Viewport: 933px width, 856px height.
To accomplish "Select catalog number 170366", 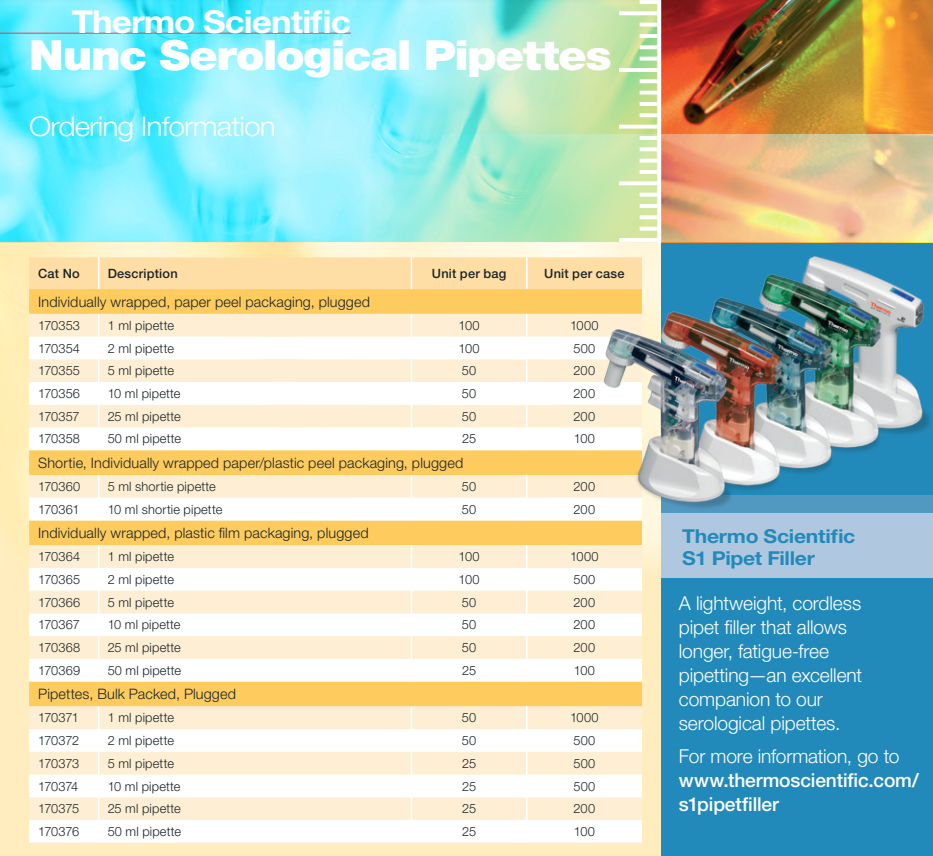I will tap(59, 603).
